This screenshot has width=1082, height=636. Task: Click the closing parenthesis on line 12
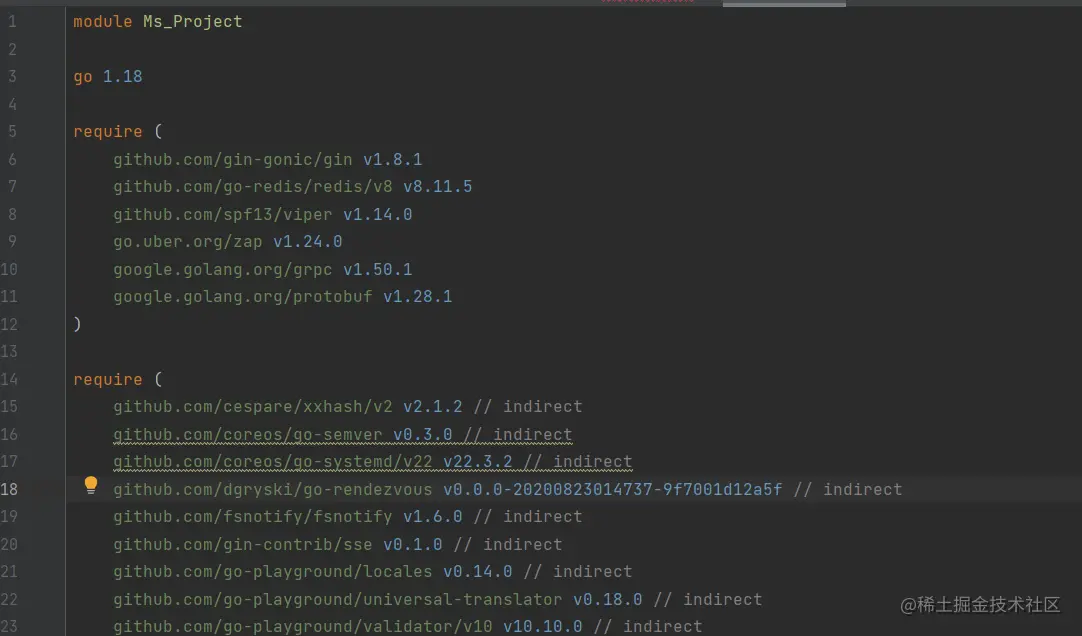(77, 324)
